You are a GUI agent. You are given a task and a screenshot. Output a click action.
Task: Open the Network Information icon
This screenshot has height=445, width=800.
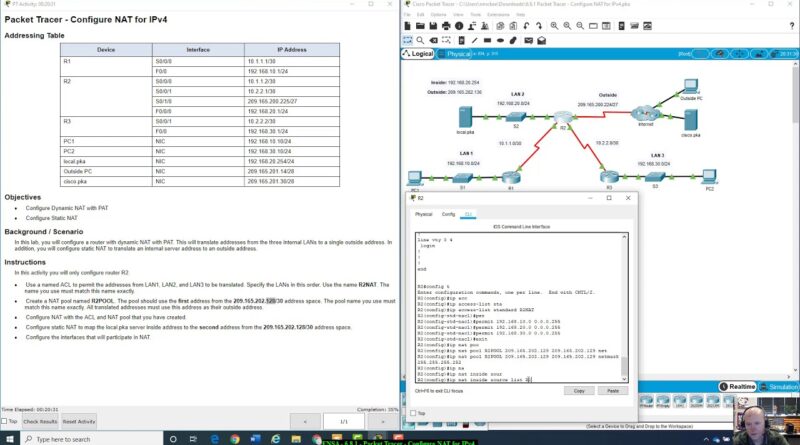pyautogui.click(x=459, y=26)
